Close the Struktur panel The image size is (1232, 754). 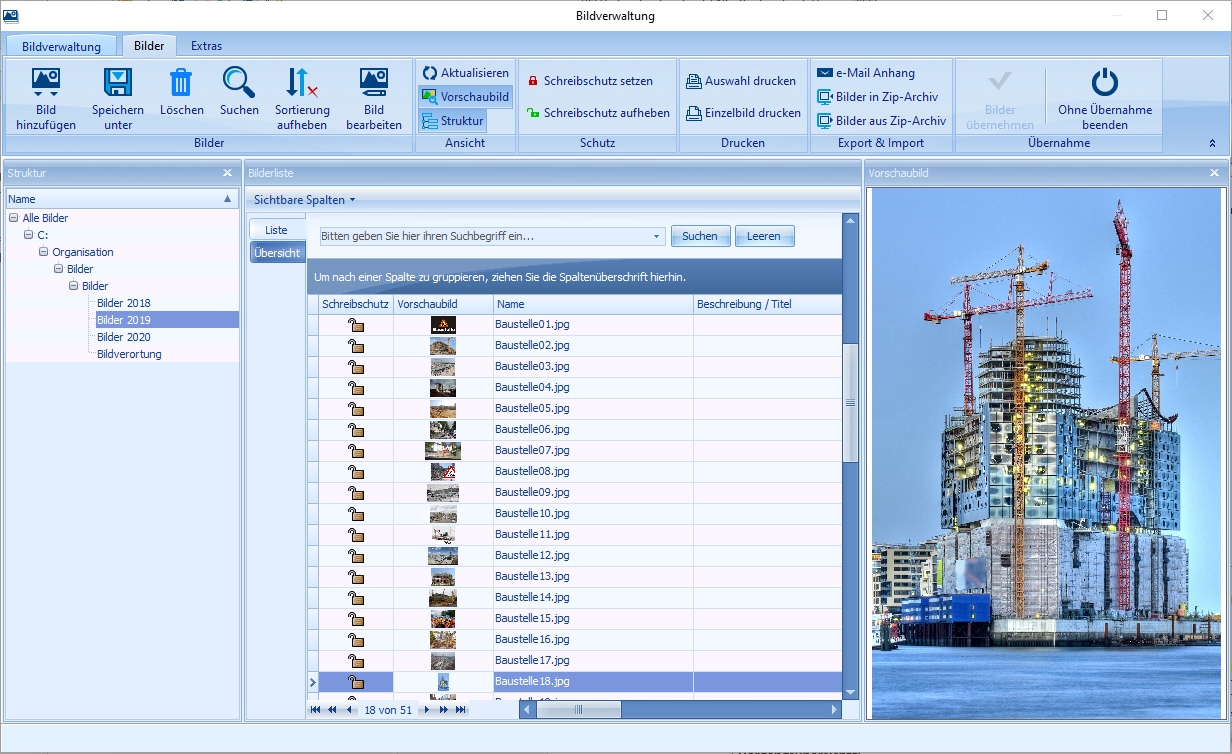click(x=227, y=173)
